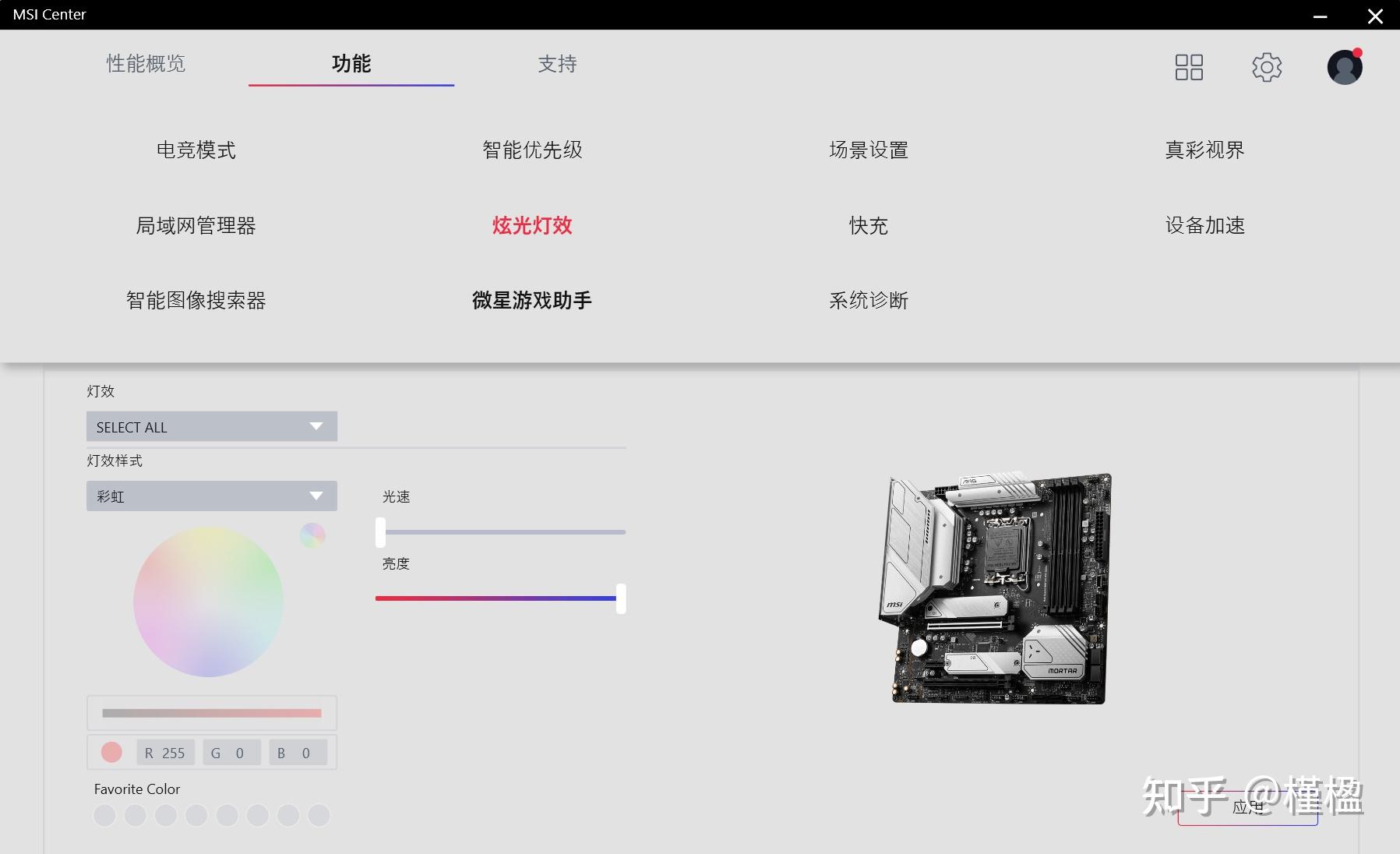Expand the SELECT ALL lighting dropdown

pos(212,426)
